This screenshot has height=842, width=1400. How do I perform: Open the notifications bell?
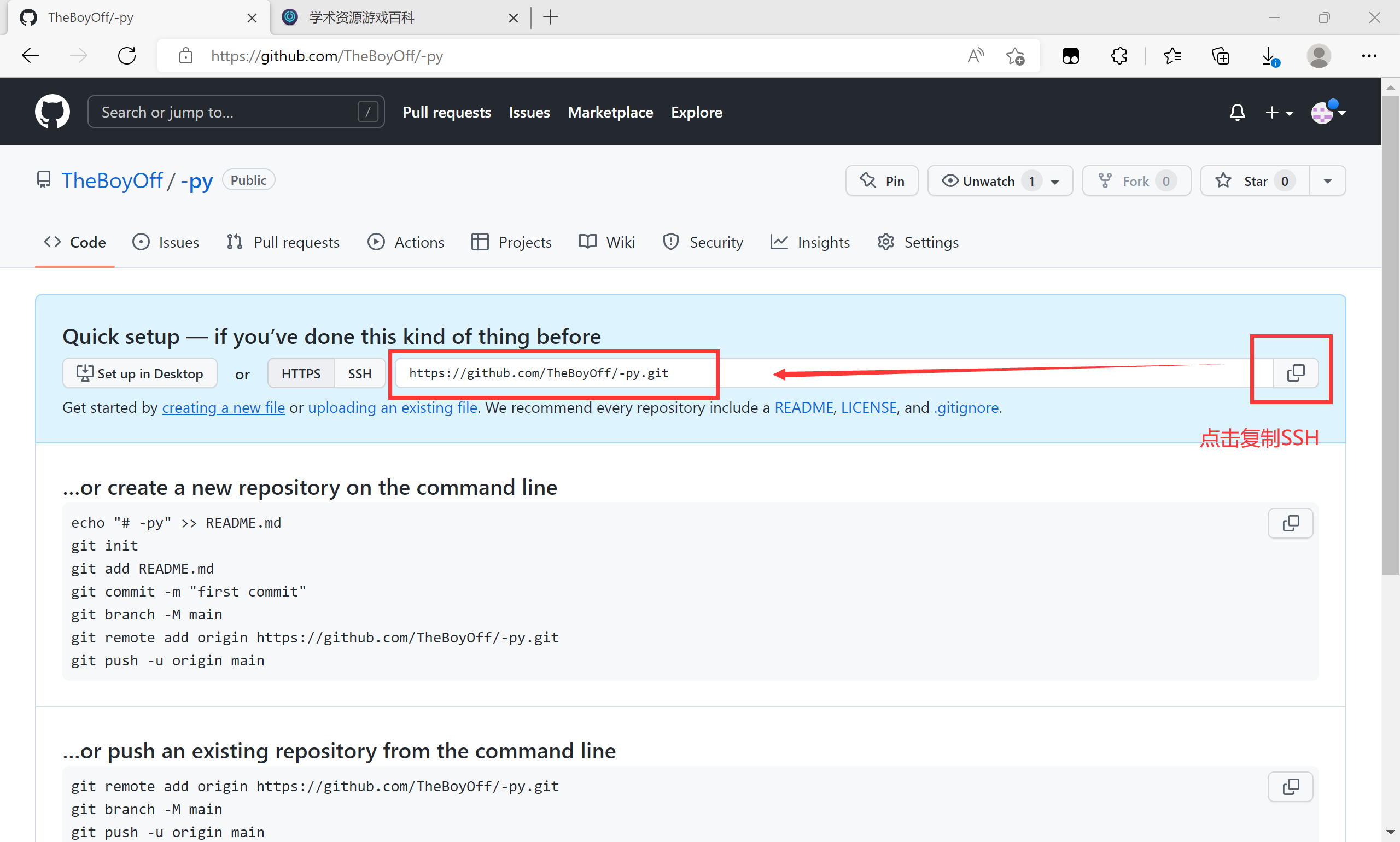pos(1237,112)
